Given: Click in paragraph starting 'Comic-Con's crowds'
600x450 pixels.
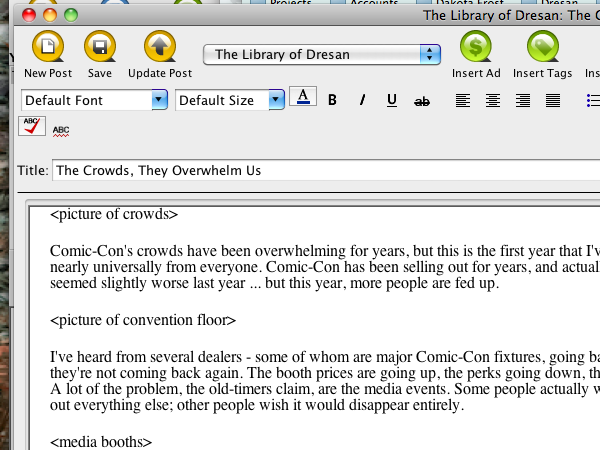Looking at the screenshot, I should click(x=325, y=267).
